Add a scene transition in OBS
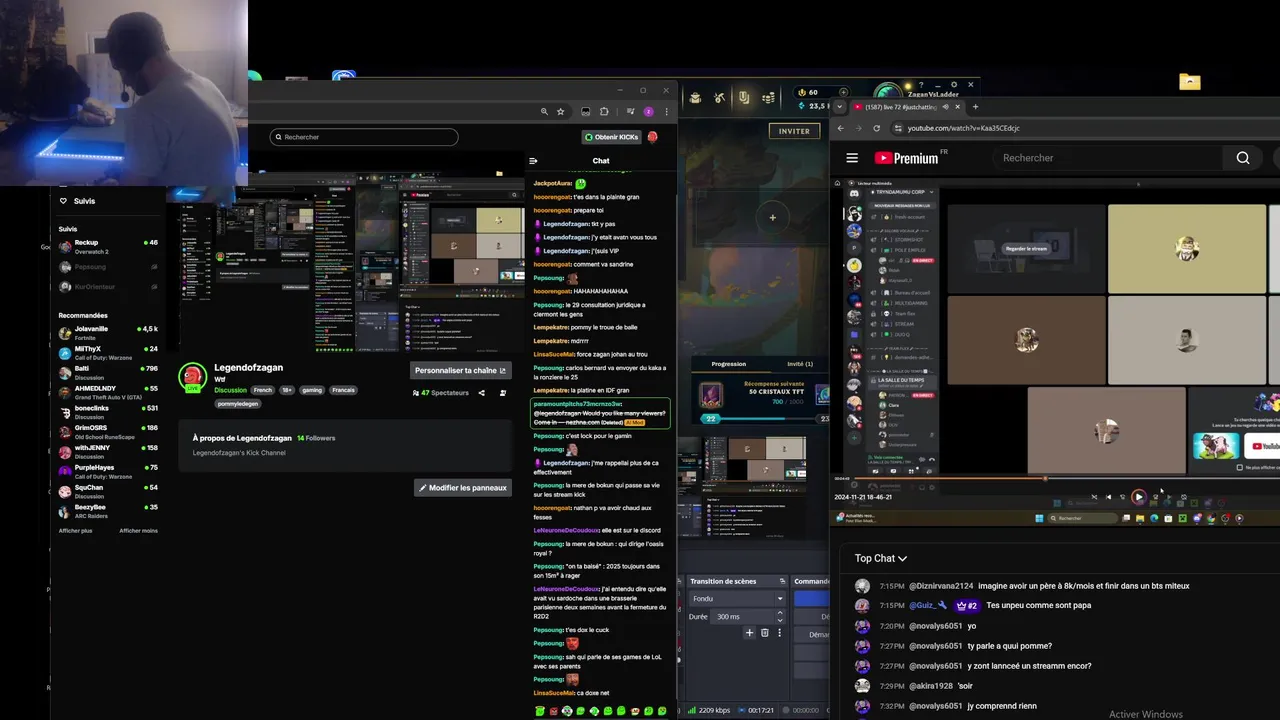Viewport: 1280px width, 720px height. click(x=749, y=632)
